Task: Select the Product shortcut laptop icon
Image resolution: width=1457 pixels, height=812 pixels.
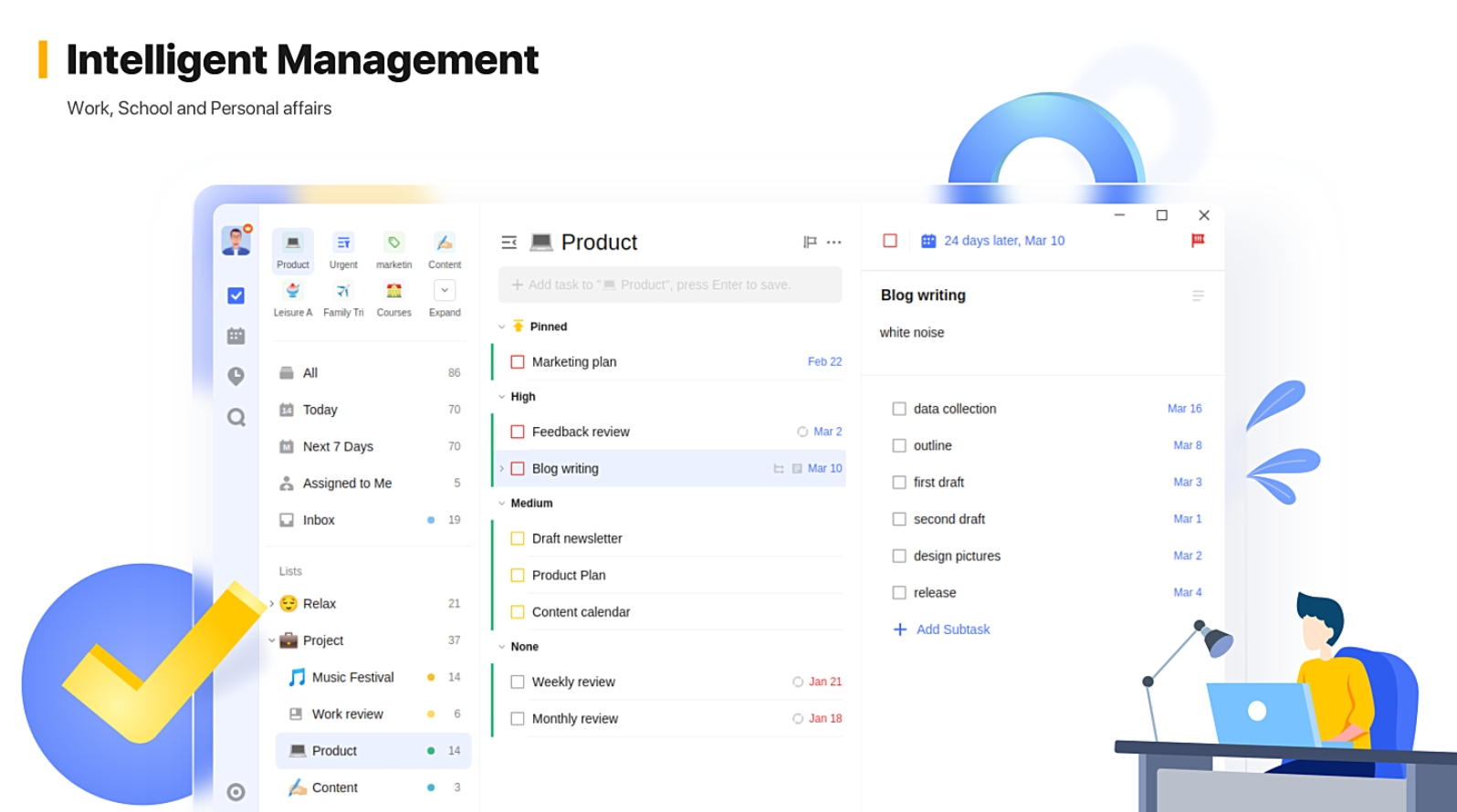Action: (293, 243)
